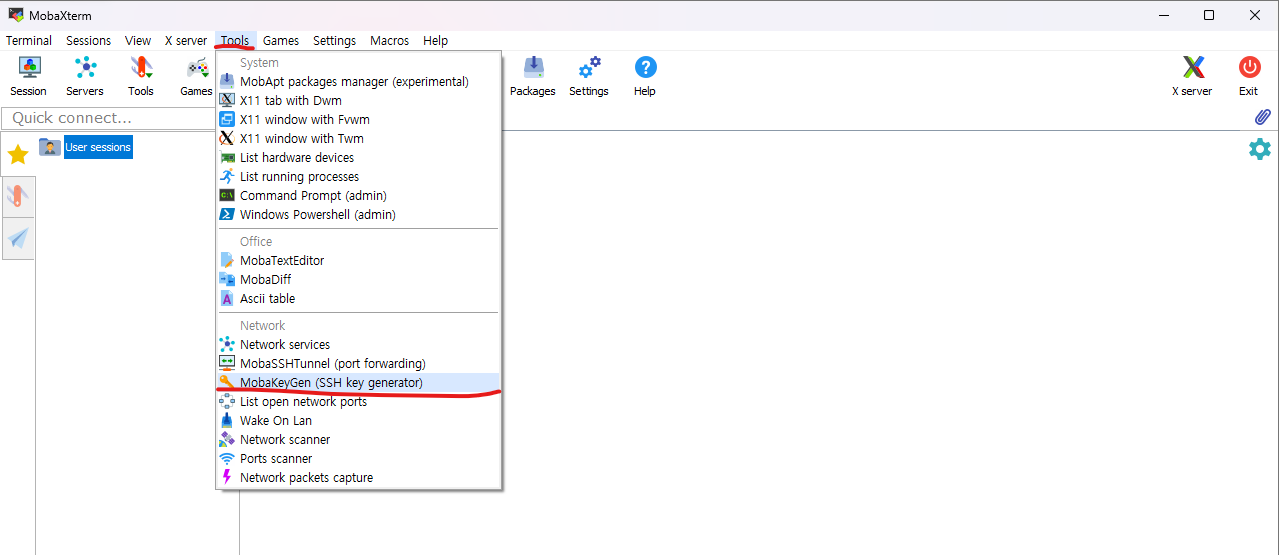The height and width of the screenshot is (555, 1279).
Task: Launch MobaKeyGen (SSH key generator)
Action: 358,383
